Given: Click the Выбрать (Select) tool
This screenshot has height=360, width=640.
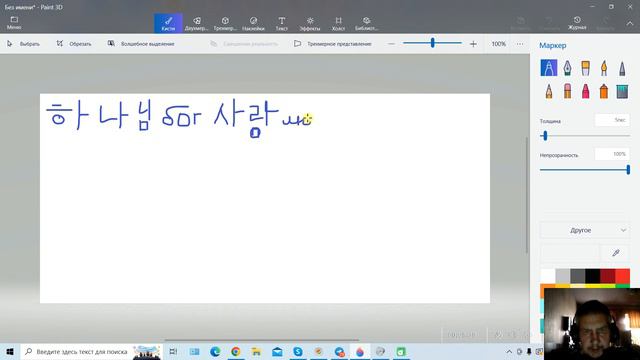Looking at the screenshot, I should pyautogui.click(x=24, y=44).
